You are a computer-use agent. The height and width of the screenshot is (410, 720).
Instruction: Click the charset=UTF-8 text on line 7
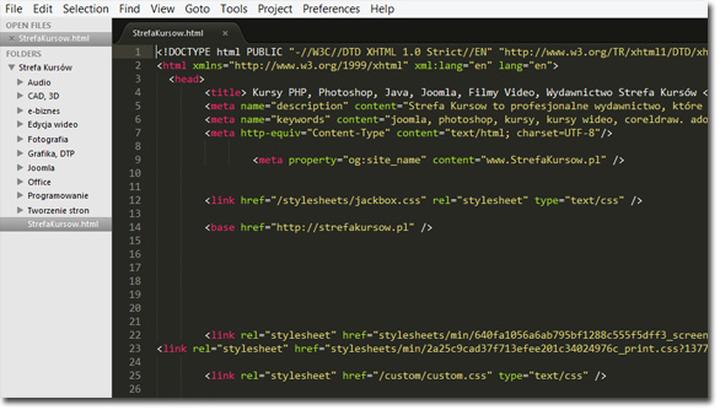[556, 133]
